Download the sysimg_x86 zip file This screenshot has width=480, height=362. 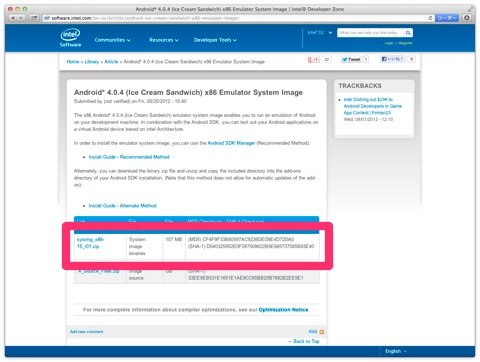[x=90, y=243]
